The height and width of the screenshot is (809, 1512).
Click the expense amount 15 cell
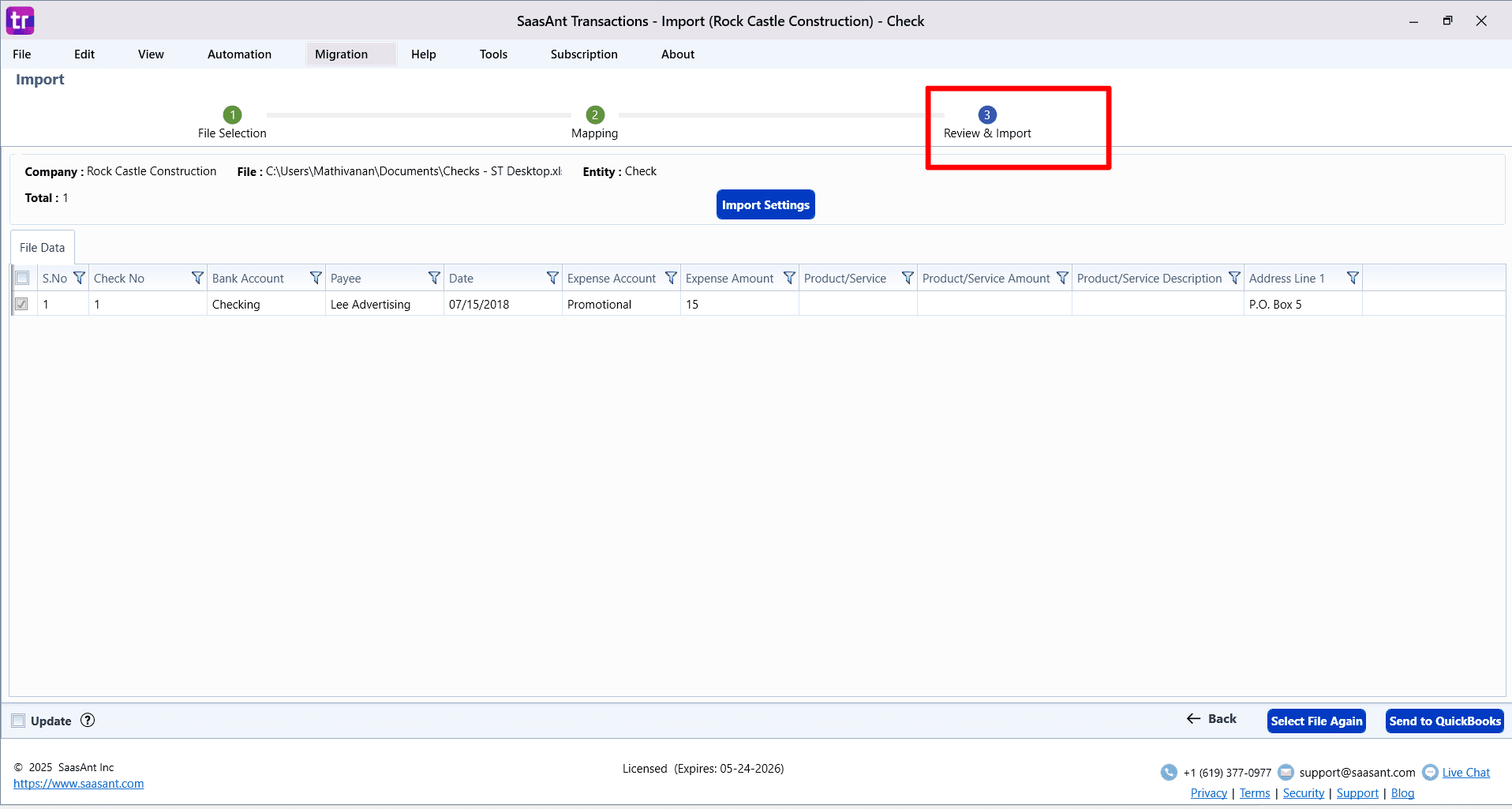coord(740,304)
